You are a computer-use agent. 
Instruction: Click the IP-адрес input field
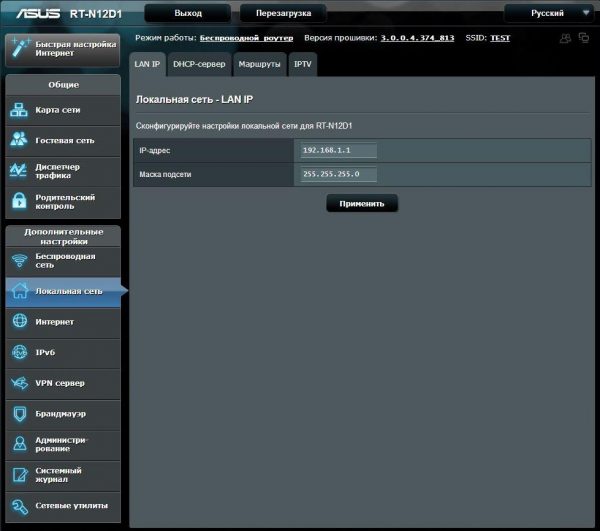click(338, 151)
